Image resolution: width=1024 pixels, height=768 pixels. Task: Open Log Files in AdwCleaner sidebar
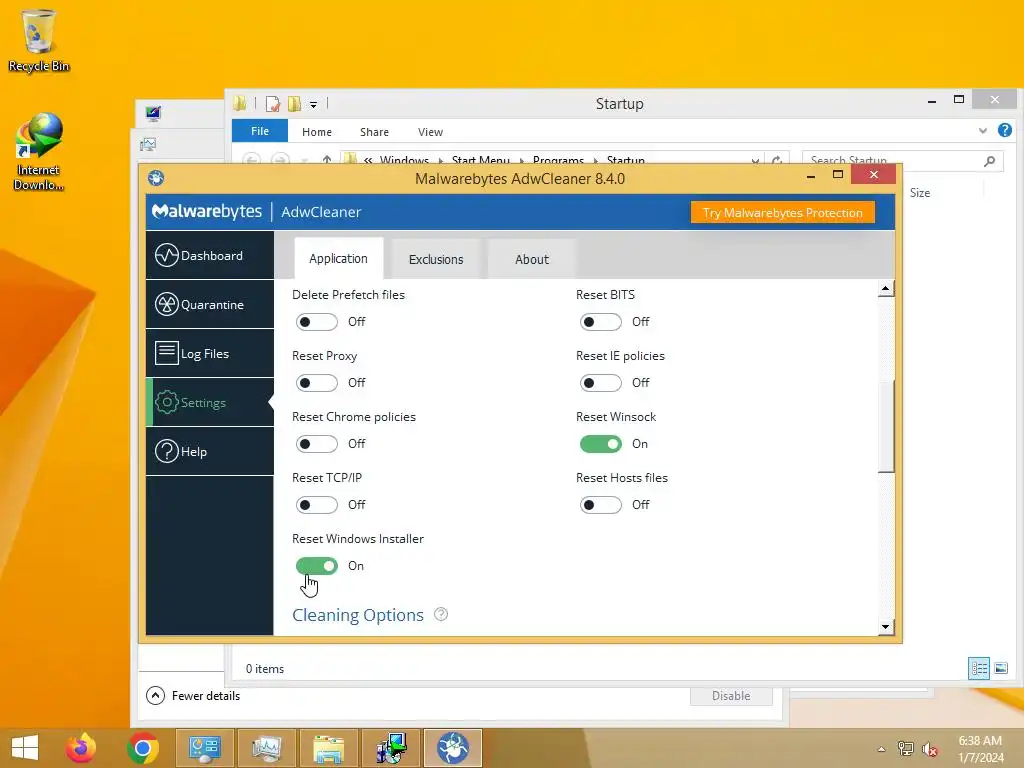coord(210,353)
